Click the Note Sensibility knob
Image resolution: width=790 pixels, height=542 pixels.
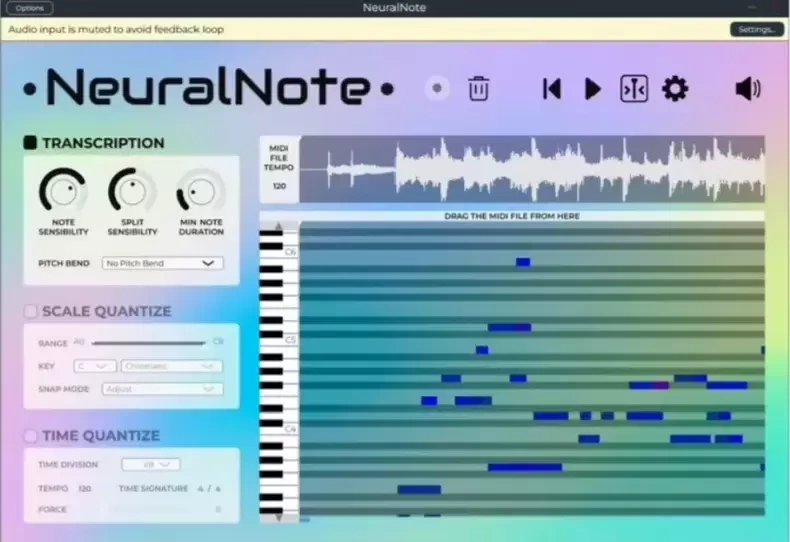pyautogui.click(x=63, y=191)
